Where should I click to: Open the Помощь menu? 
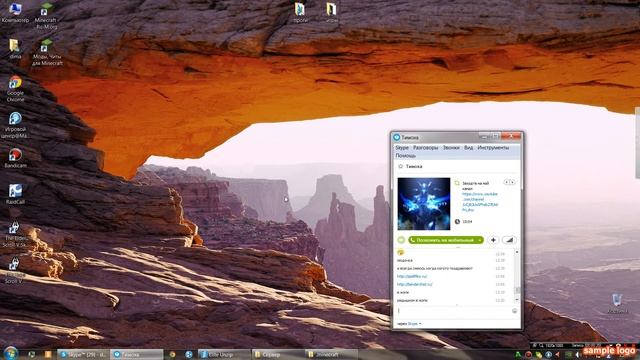(405, 156)
